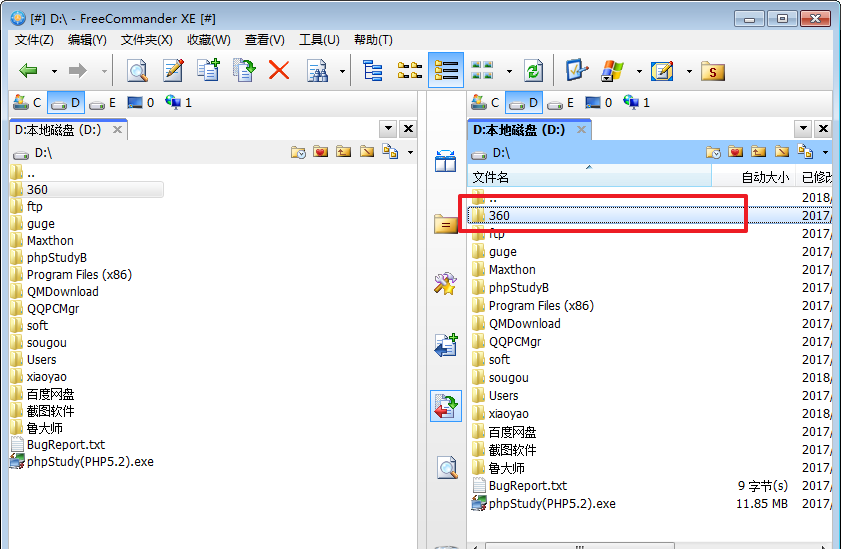This screenshot has height=549, width=841.
Task: Click the Edit file pencil icon
Action: point(173,70)
